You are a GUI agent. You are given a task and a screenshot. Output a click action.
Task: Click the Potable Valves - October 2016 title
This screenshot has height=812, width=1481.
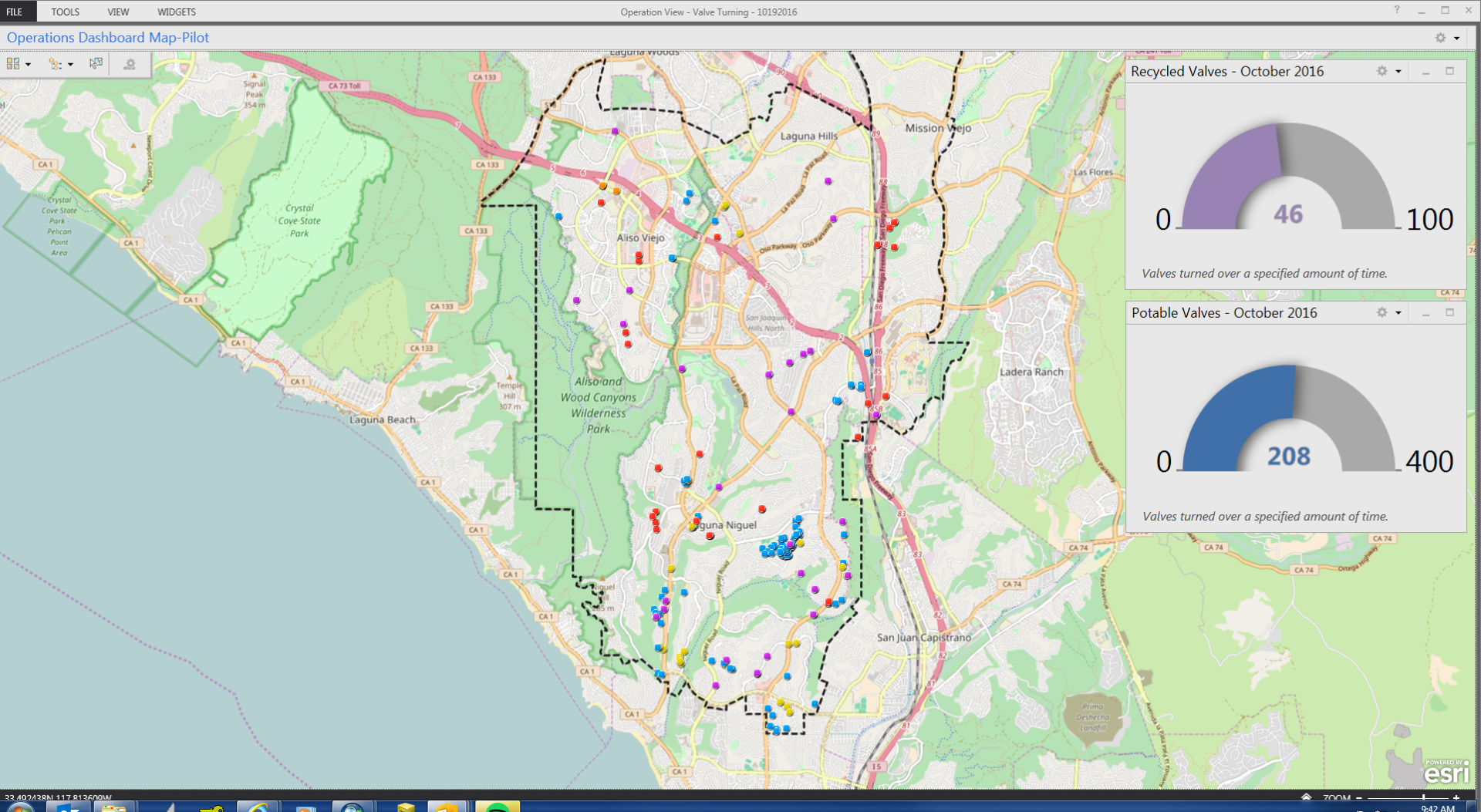1224,313
